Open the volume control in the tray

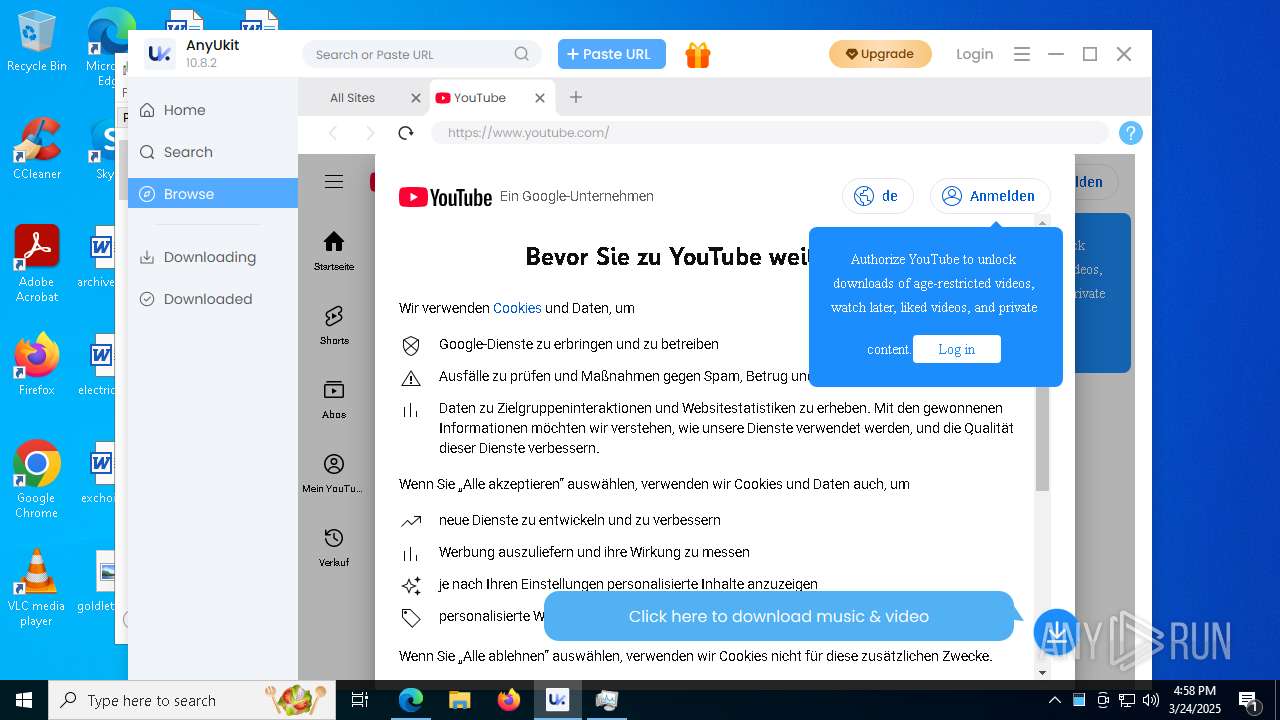(x=1151, y=700)
